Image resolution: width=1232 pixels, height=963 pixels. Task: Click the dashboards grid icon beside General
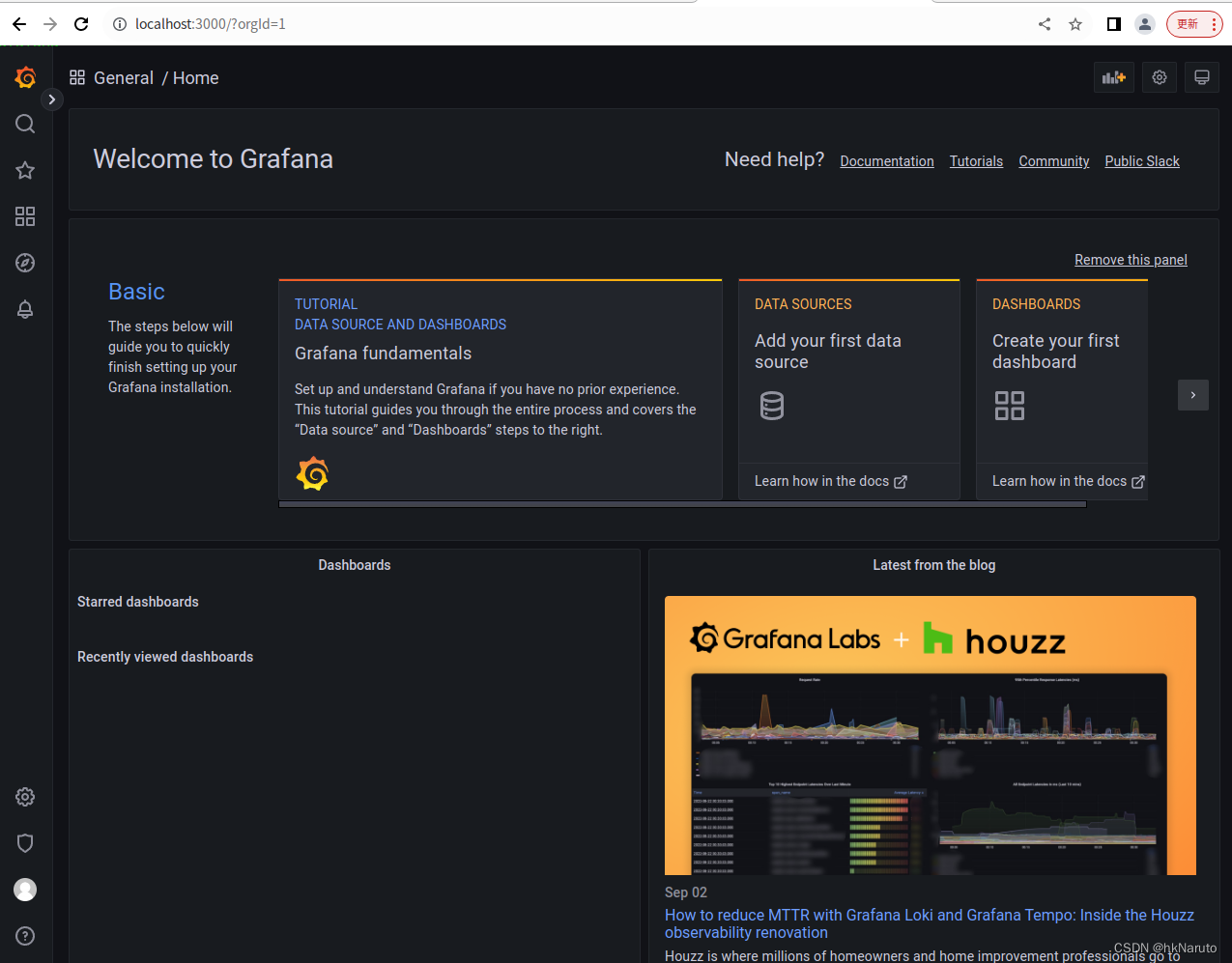coord(77,77)
